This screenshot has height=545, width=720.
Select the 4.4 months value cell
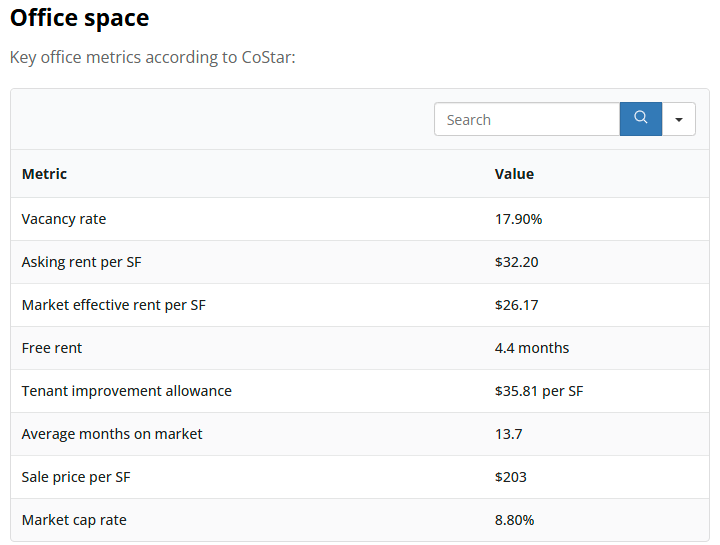532,348
